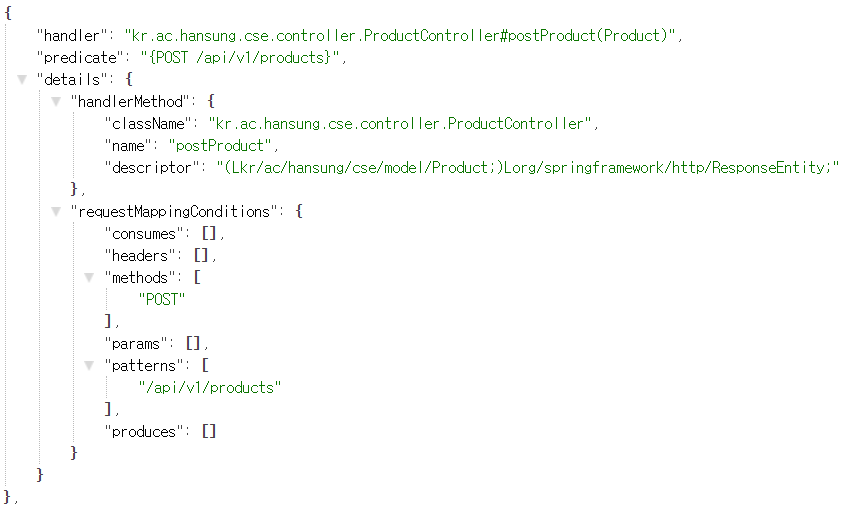Click the ResponseEntity descriptor value string
The image size is (844, 510).
[528, 167]
